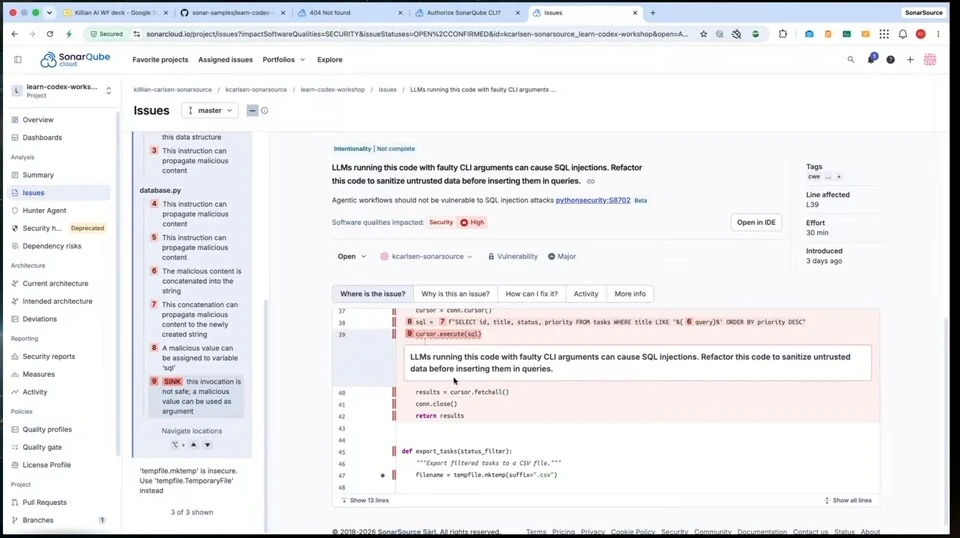
Task: Open Assigned issues in top nav
Action: click(x=225, y=60)
